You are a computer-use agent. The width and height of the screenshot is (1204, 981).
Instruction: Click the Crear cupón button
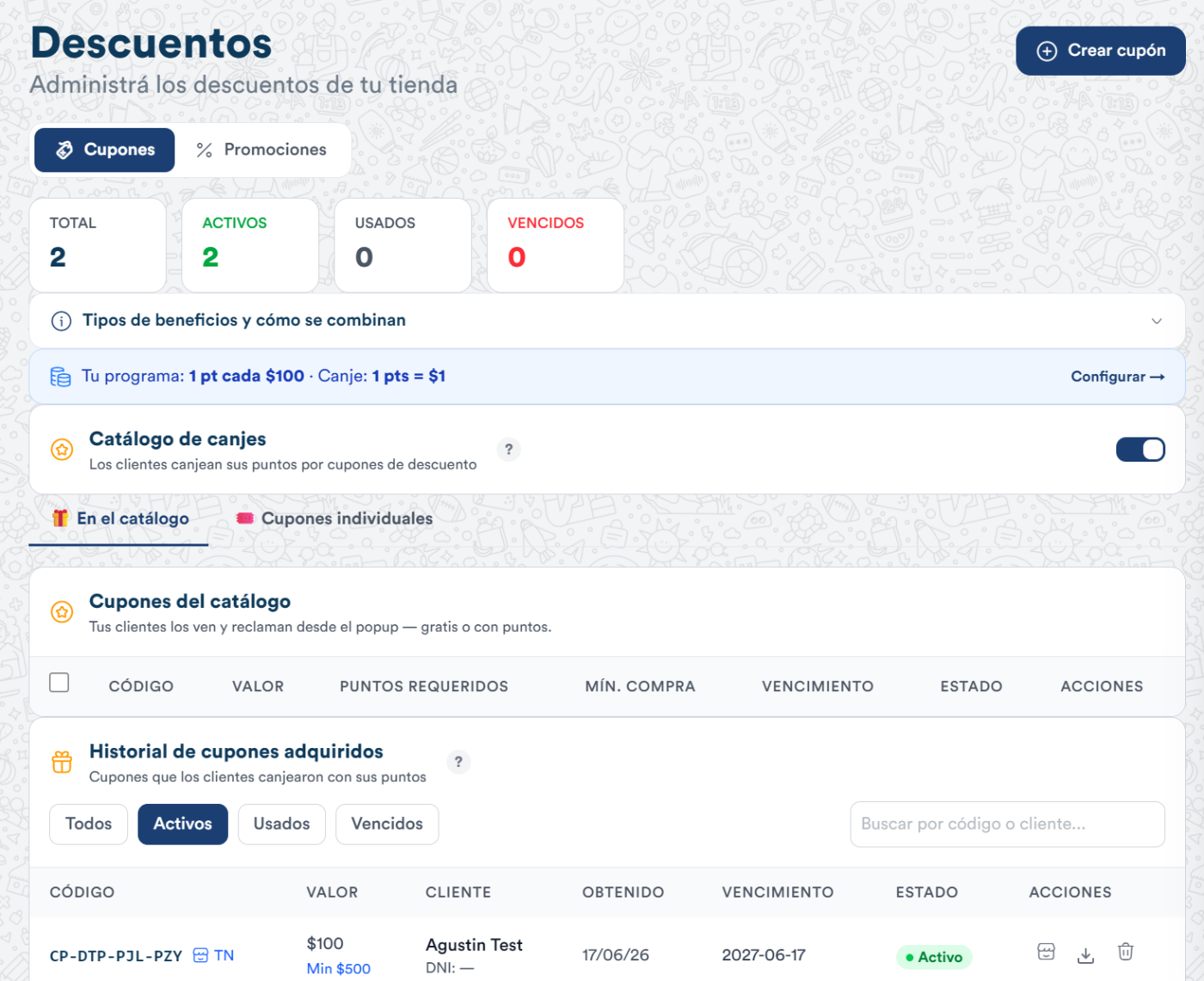tap(1100, 51)
